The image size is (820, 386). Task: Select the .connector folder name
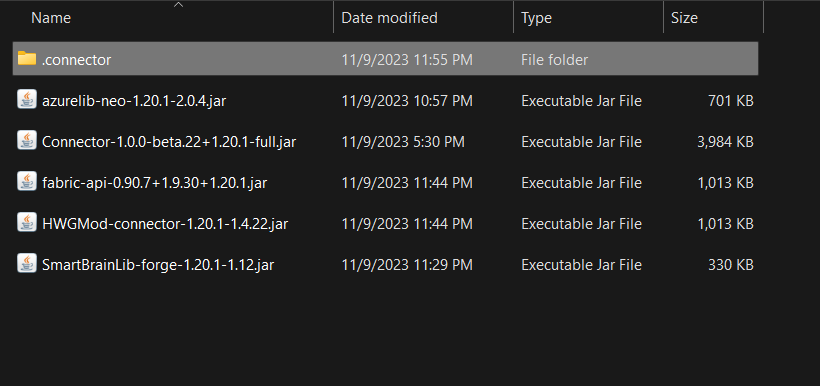pos(76,60)
